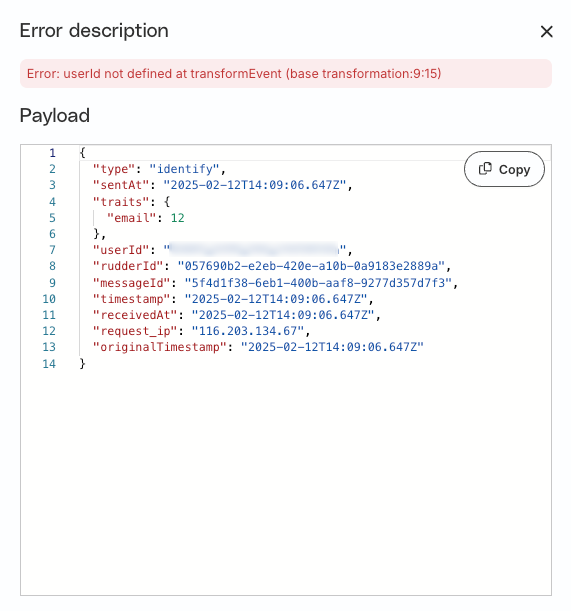571x611 pixels.
Task: Click the "receivedAt" key on line 11
Action: (x=135, y=315)
